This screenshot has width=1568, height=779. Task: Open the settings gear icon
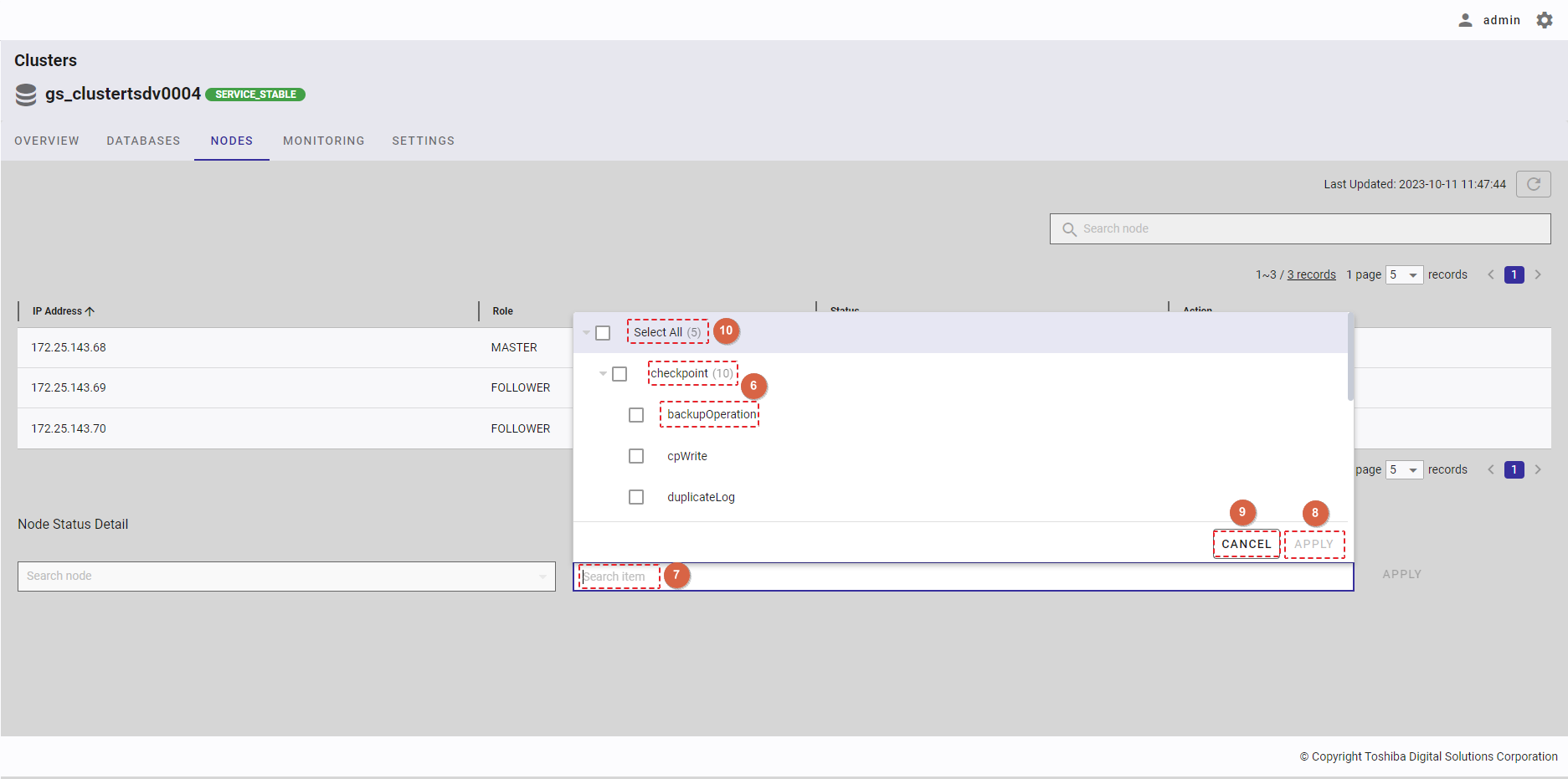point(1545,20)
